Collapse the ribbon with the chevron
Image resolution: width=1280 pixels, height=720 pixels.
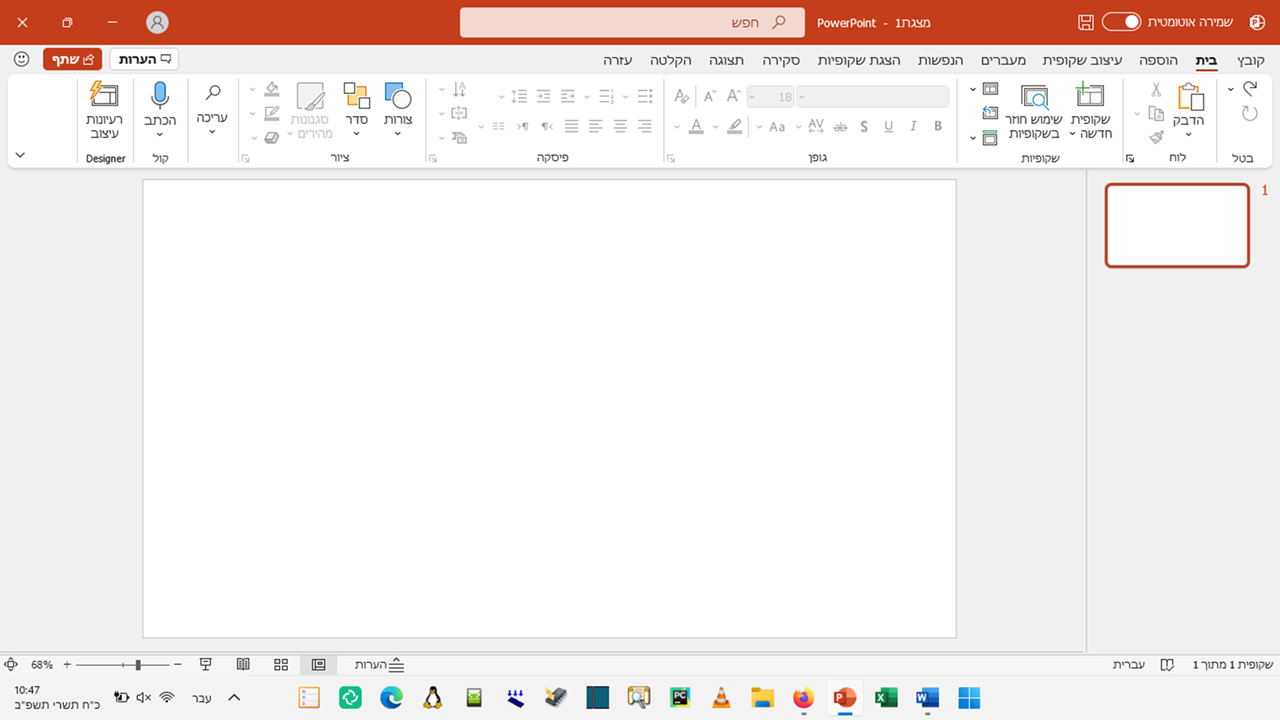[x=20, y=155]
